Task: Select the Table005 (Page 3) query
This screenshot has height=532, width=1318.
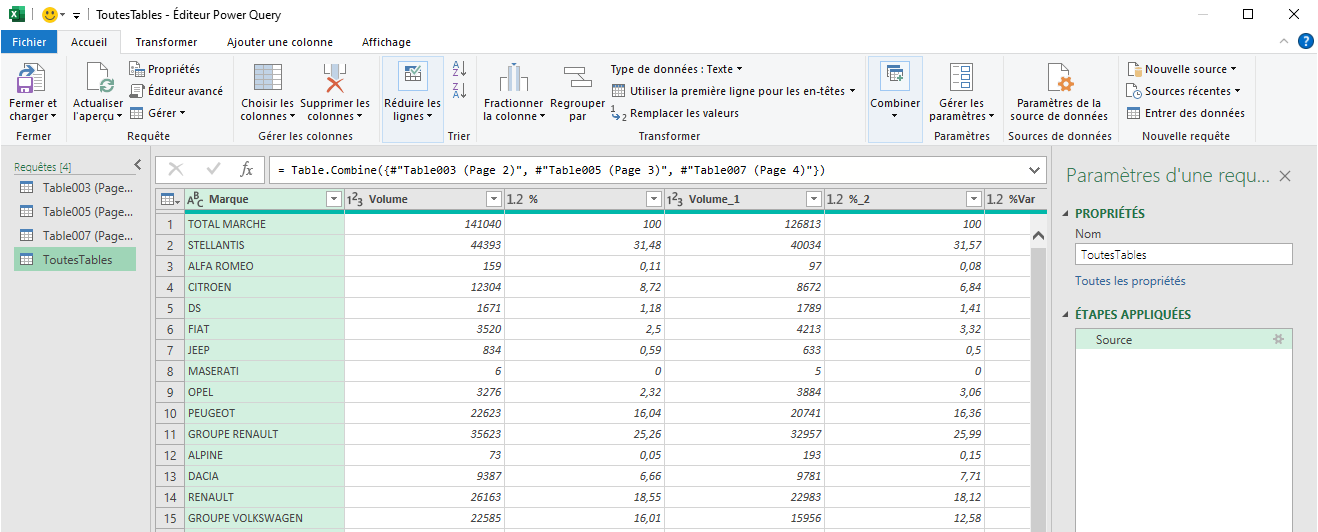Action: (x=76, y=212)
